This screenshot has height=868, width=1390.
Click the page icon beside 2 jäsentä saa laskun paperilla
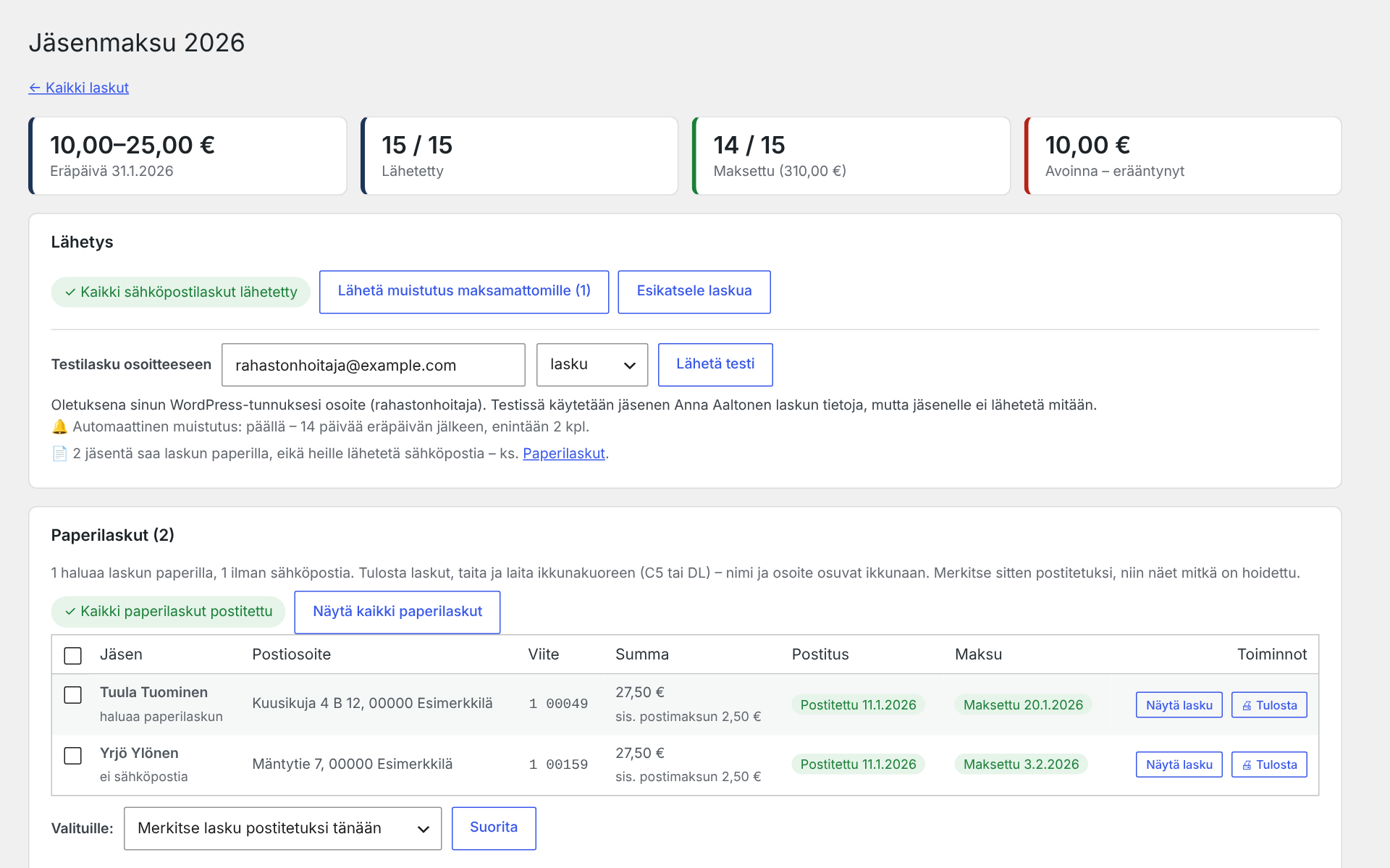point(59,453)
